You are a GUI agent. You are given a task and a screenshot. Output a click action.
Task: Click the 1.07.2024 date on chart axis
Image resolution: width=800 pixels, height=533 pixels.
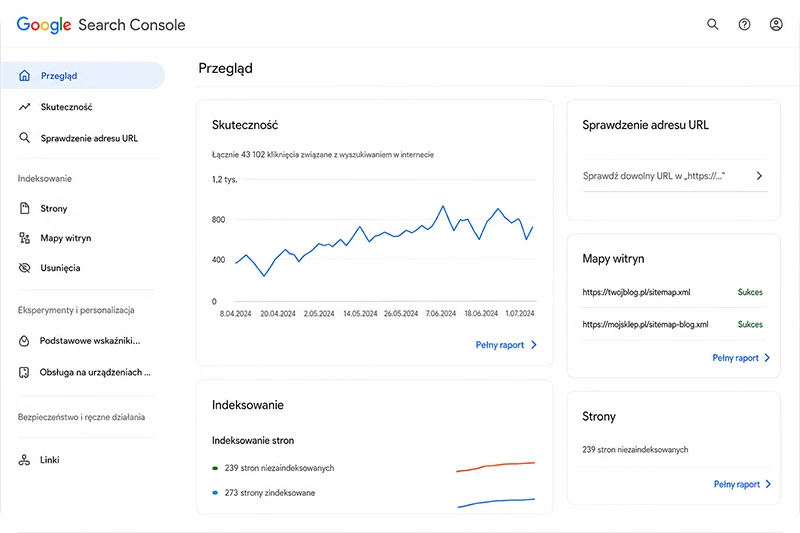coord(520,314)
